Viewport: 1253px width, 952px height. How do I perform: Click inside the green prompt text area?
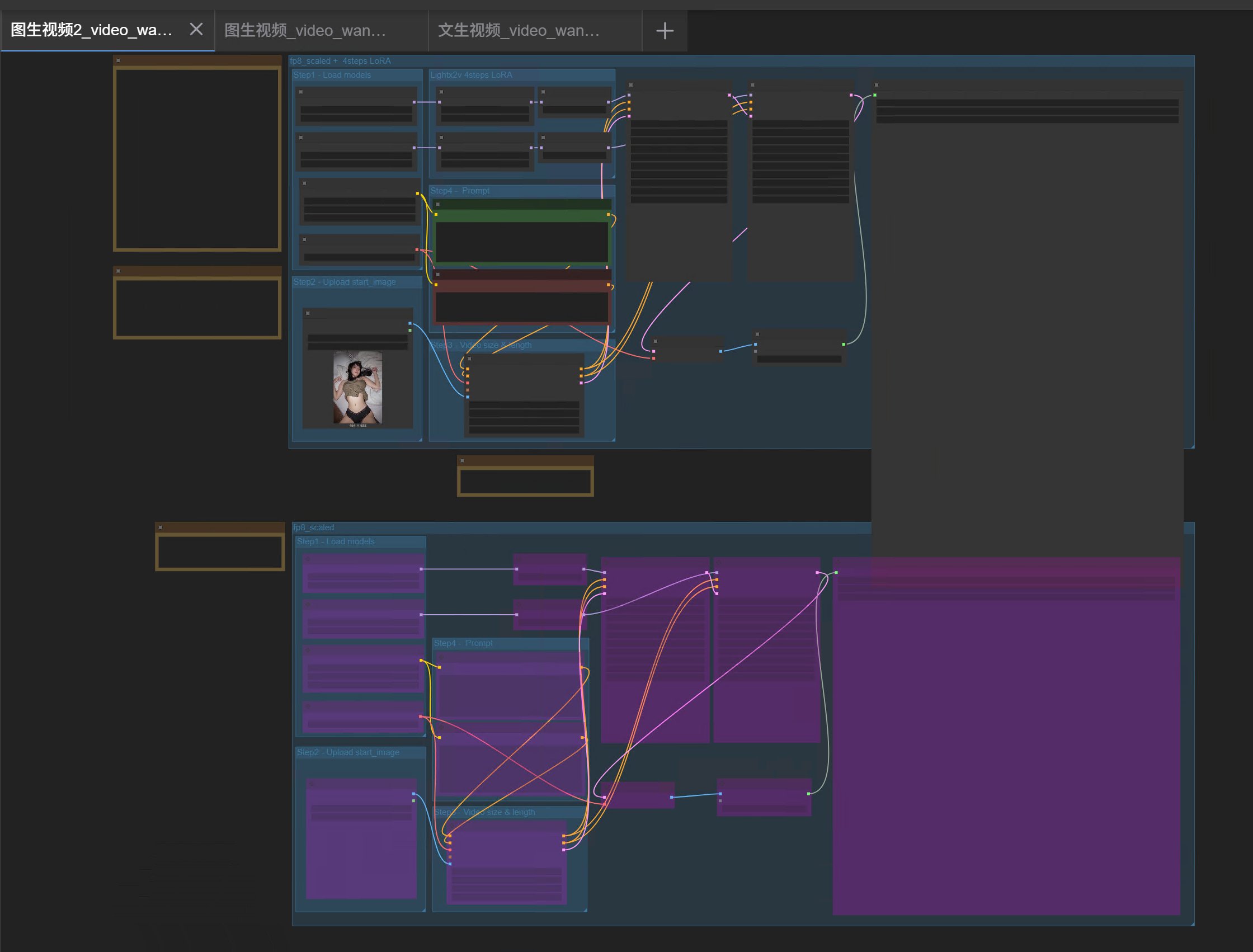521,242
